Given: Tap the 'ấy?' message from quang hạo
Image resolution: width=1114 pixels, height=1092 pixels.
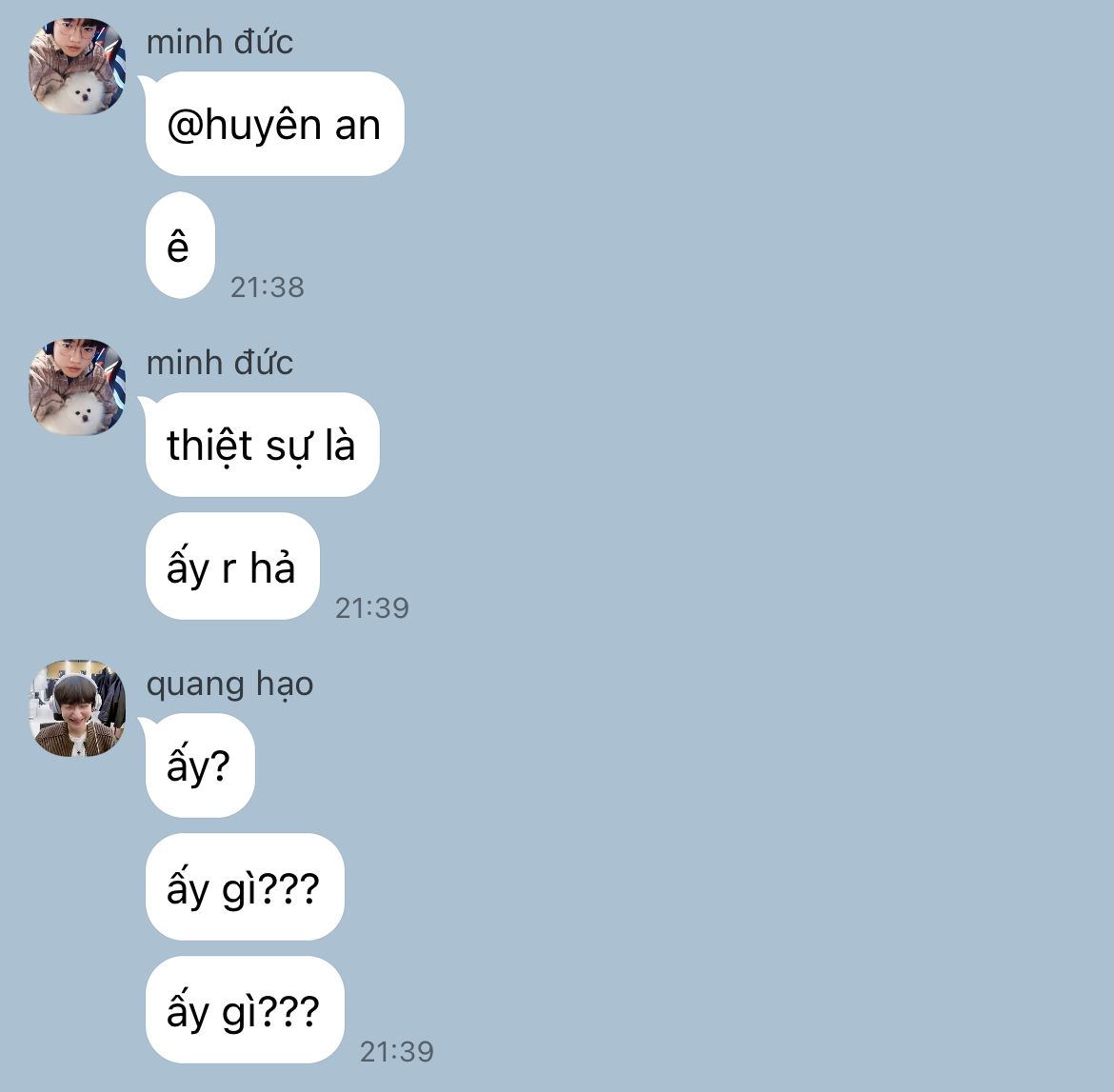Looking at the screenshot, I should click(200, 765).
